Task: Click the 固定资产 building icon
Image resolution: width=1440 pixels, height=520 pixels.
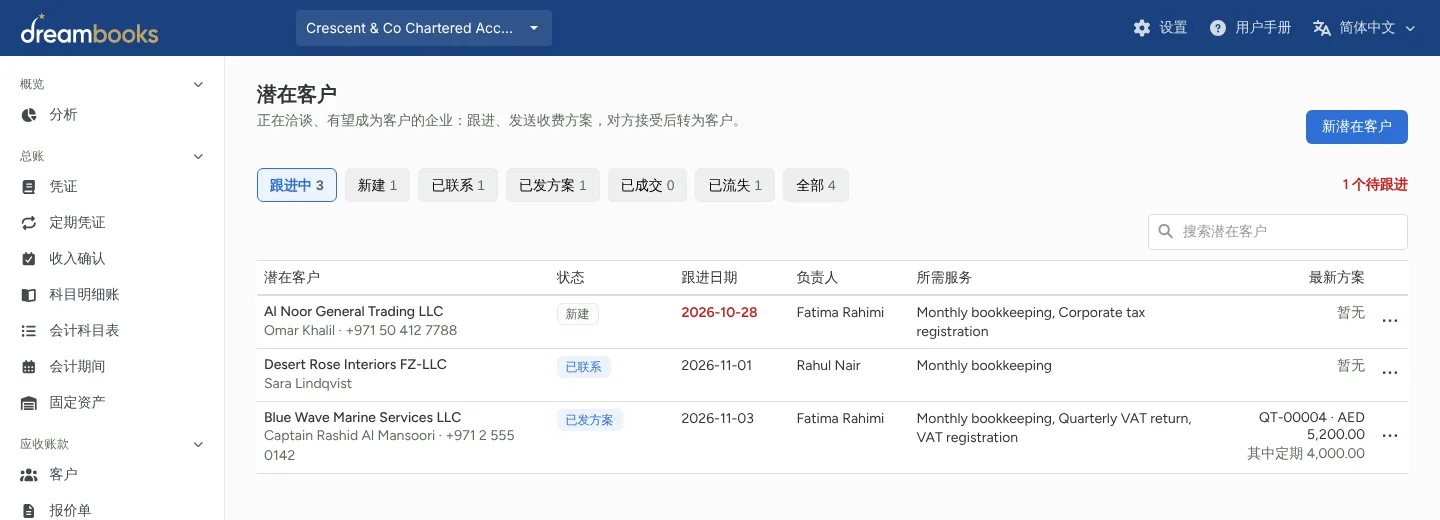Action: 29,403
